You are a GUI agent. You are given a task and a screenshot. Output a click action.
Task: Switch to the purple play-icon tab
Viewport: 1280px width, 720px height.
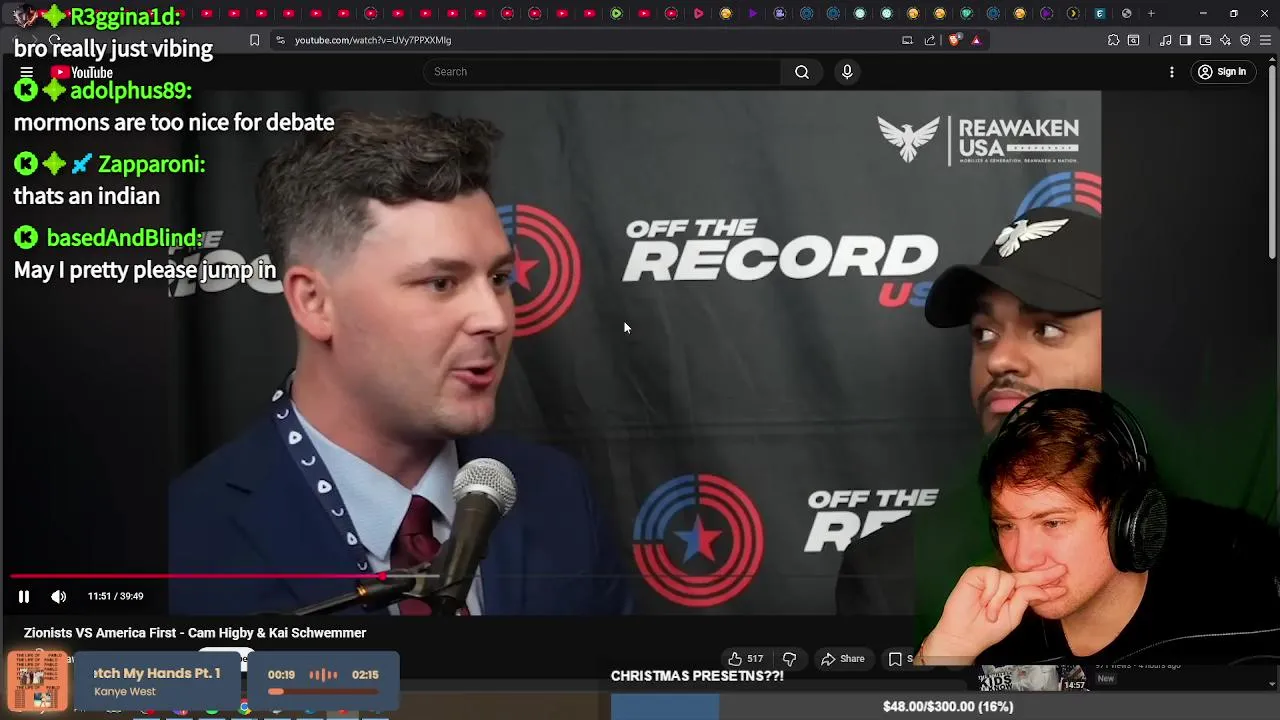pyautogui.click(x=753, y=13)
